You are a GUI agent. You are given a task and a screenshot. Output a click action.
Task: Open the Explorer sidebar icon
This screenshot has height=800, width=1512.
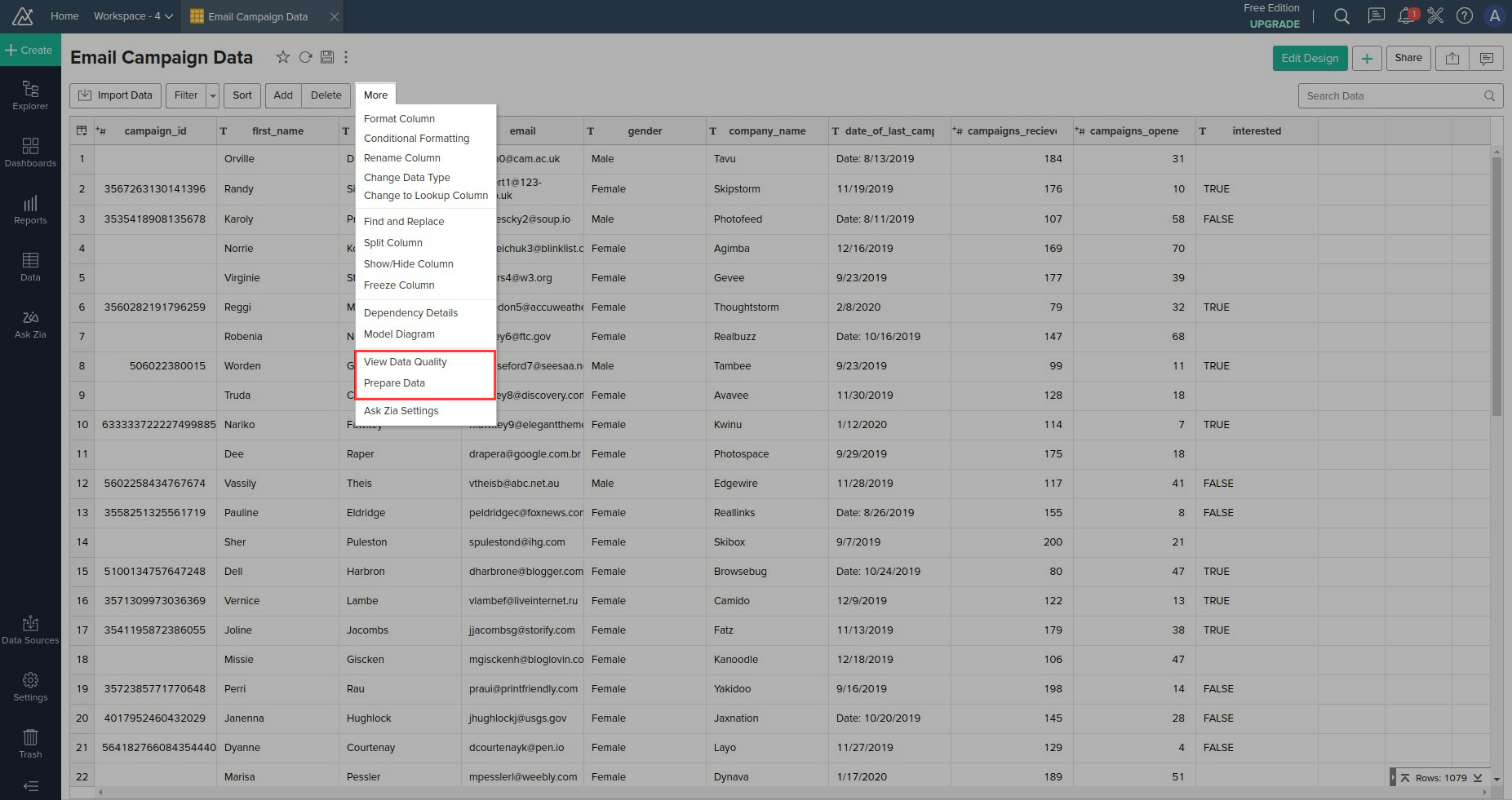[30, 95]
